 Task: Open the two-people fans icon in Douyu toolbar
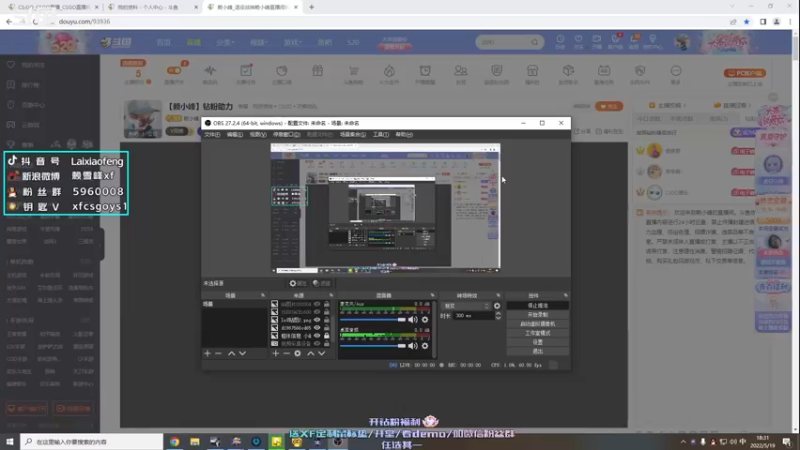tap(461, 71)
